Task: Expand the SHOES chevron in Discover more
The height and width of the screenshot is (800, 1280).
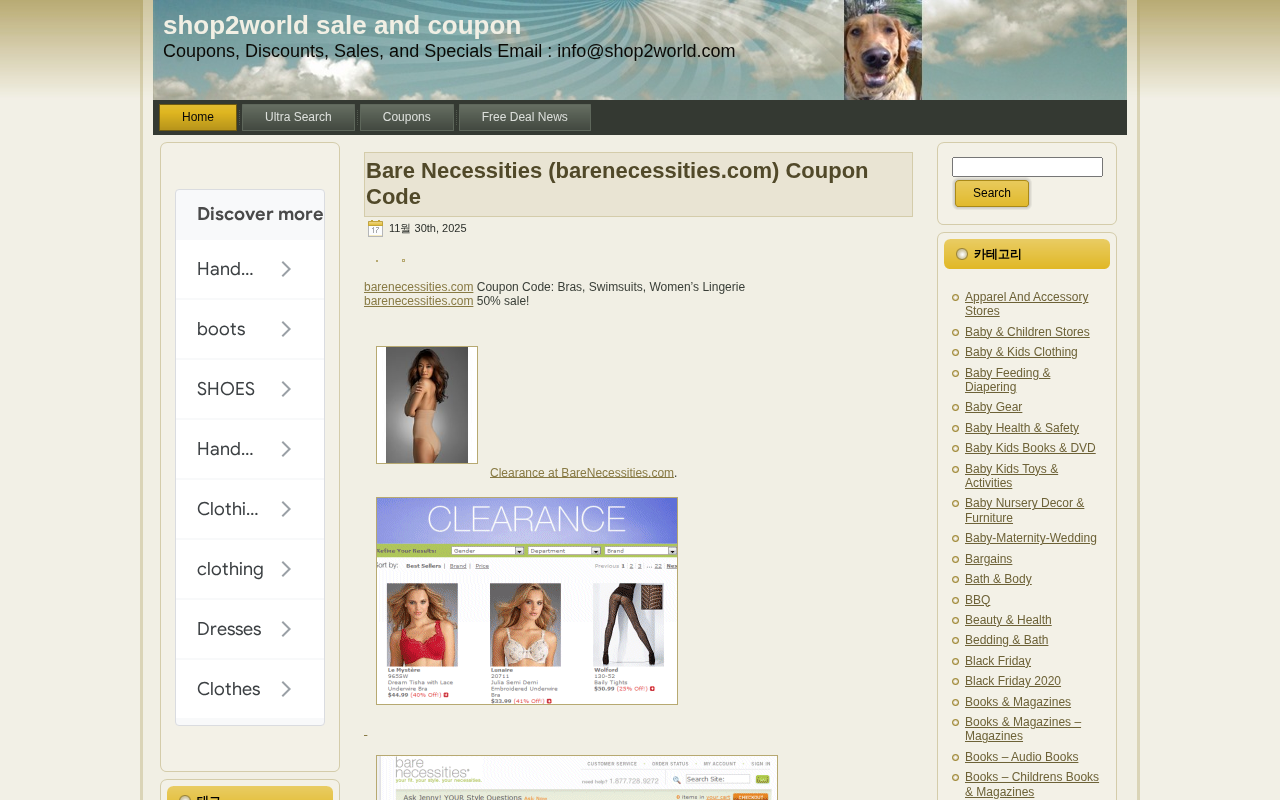Action: click(x=286, y=389)
